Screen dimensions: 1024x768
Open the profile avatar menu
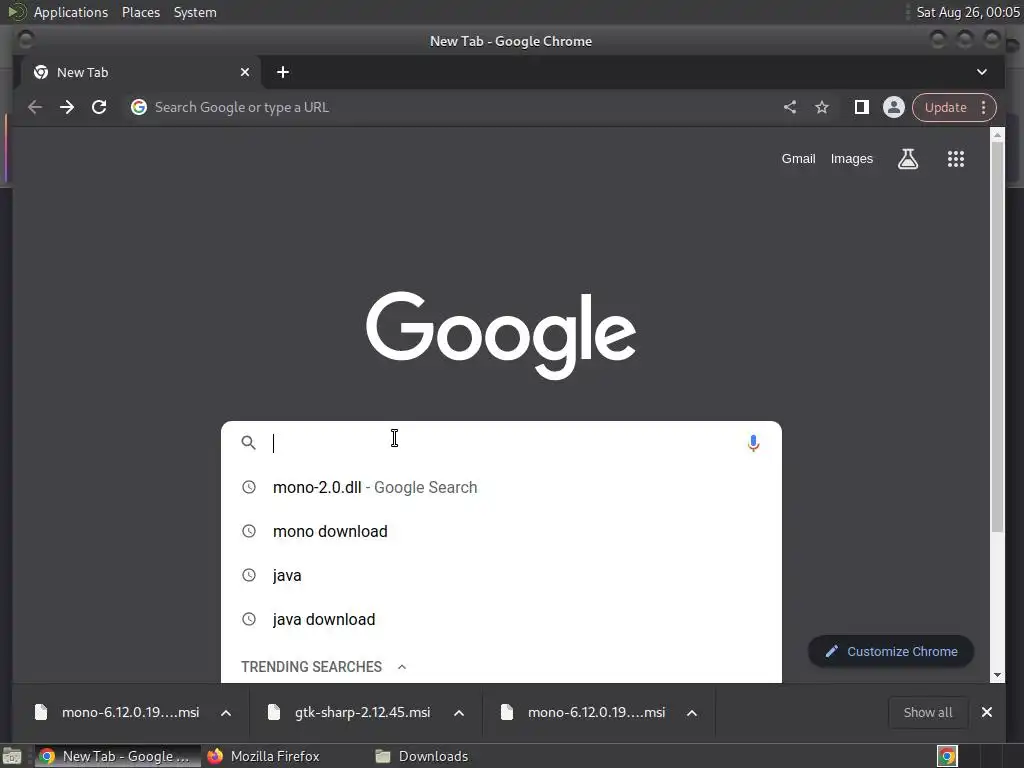pos(893,107)
